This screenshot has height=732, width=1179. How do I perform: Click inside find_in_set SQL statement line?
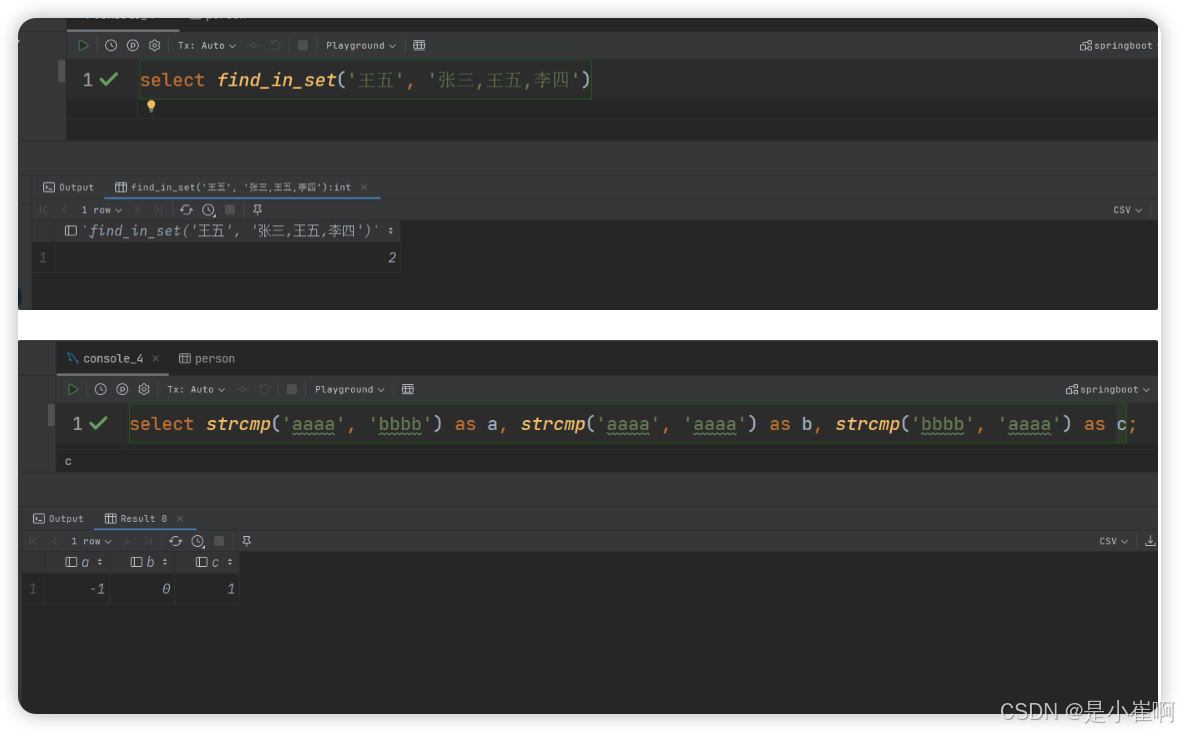pos(365,80)
